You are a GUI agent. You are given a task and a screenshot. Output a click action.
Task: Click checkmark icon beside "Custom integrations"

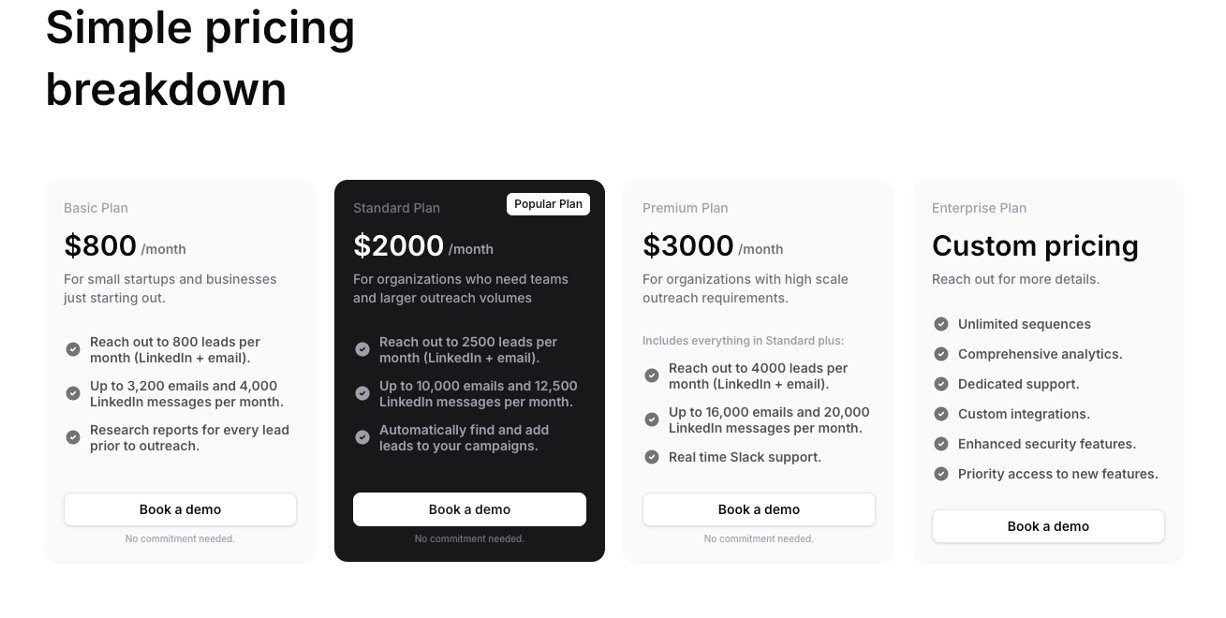point(941,414)
